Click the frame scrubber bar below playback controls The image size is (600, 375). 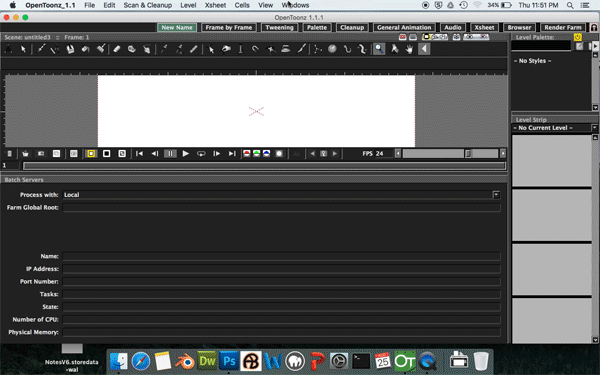click(x=264, y=166)
